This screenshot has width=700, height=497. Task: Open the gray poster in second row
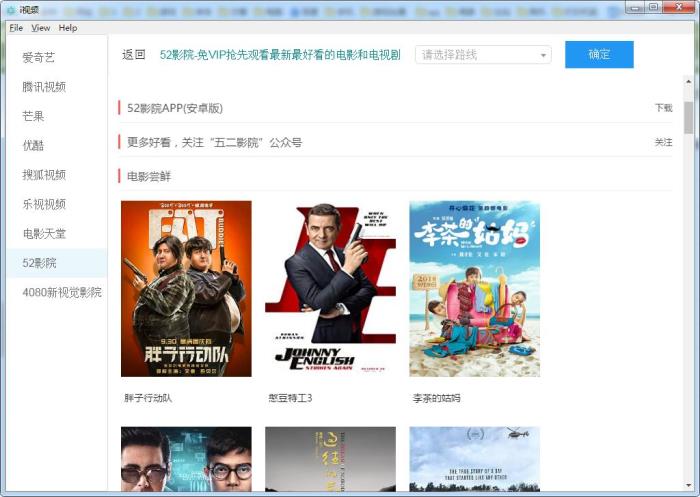tap(330, 459)
